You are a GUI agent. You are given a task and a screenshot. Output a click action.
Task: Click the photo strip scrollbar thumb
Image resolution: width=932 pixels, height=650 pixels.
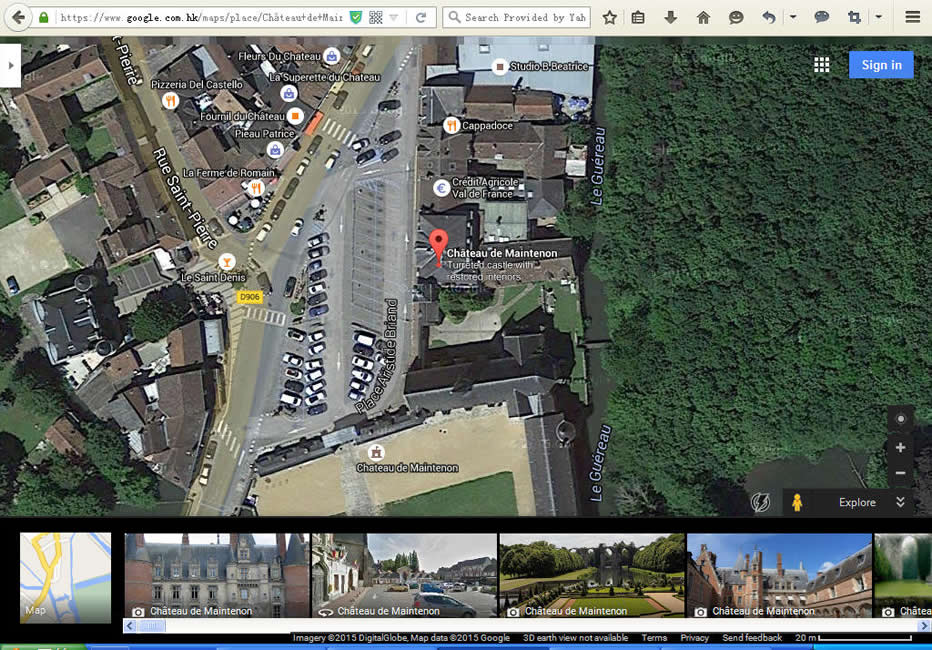click(151, 626)
